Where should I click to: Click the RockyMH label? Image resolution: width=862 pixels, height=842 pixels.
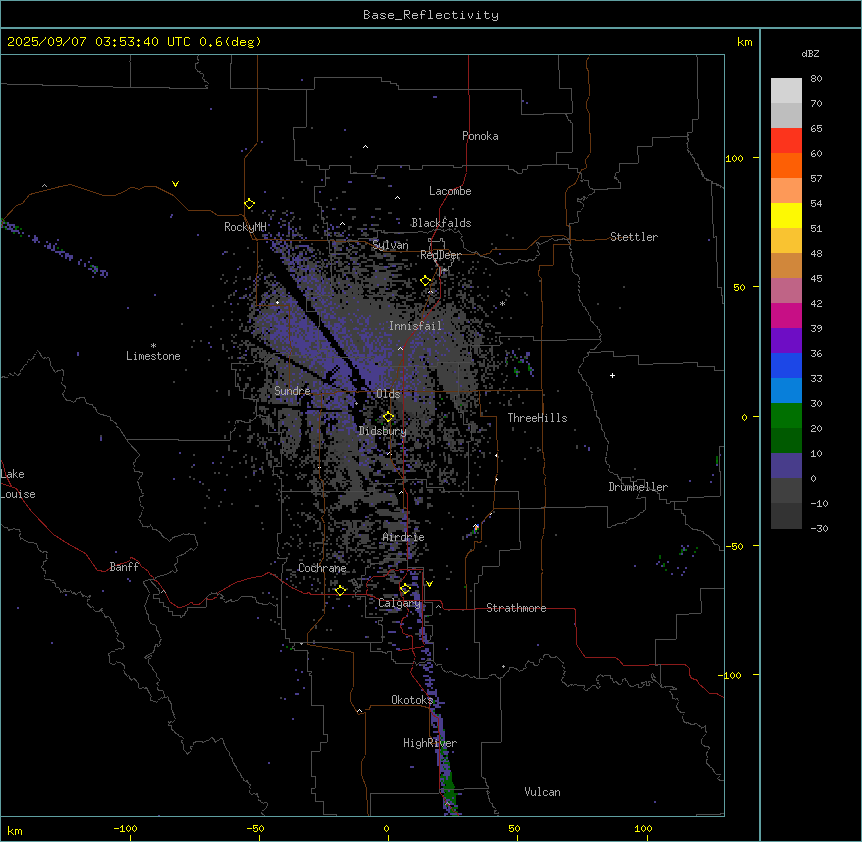[x=245, y=227]
